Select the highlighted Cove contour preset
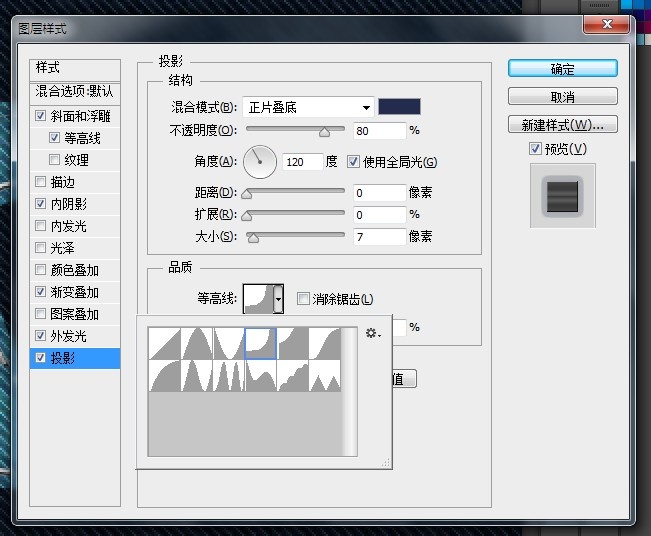 261,343
